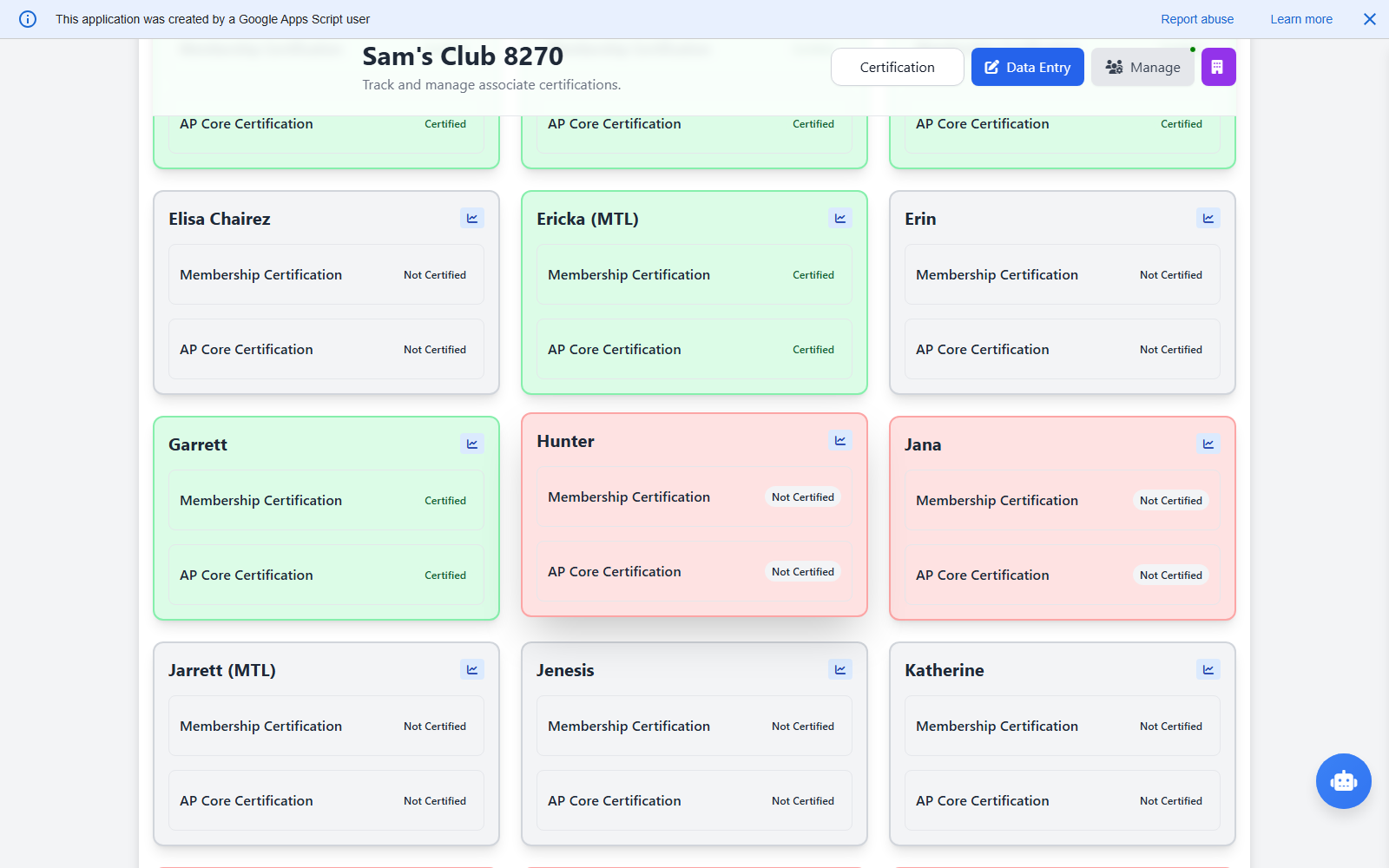Click the chart icon on Hunter's card

pyautogui.click(x=839, y=440)
